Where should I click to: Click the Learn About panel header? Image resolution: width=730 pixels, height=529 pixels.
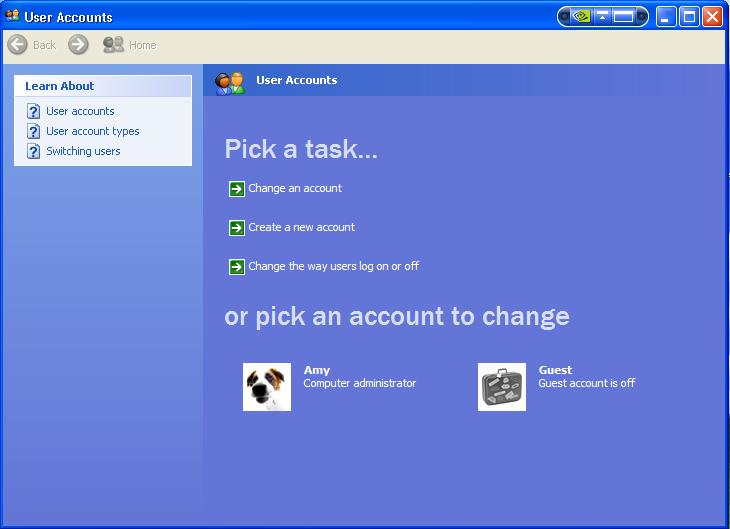(x=103, y=86)
